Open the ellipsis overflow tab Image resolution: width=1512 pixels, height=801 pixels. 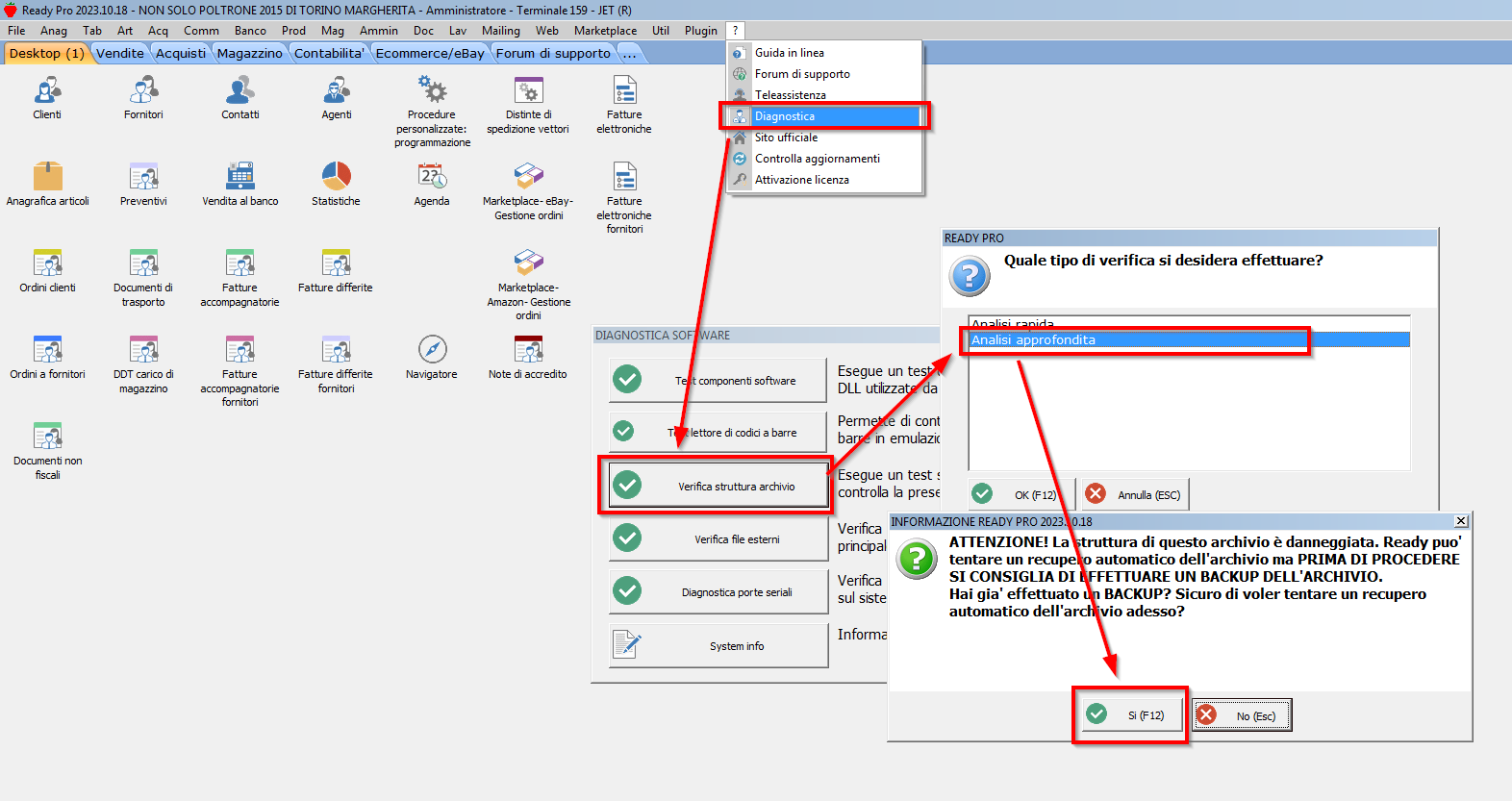[x=630, y=54]
